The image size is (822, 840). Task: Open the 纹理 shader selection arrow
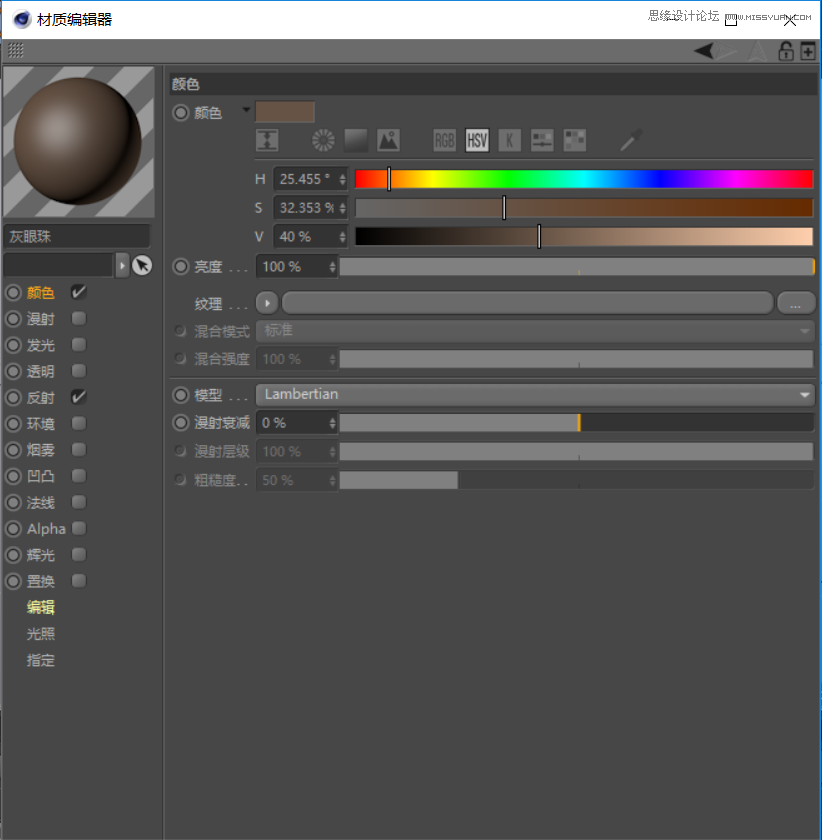265,302
